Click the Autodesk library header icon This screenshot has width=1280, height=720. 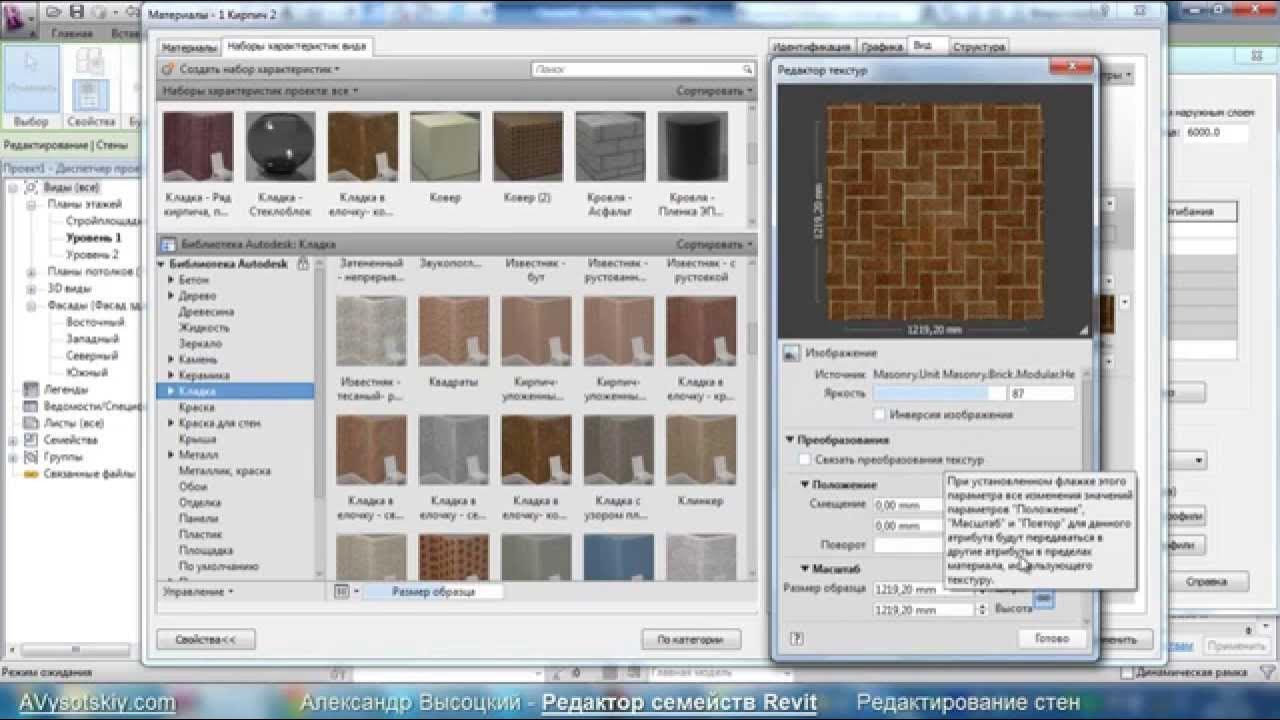point(169,244)
